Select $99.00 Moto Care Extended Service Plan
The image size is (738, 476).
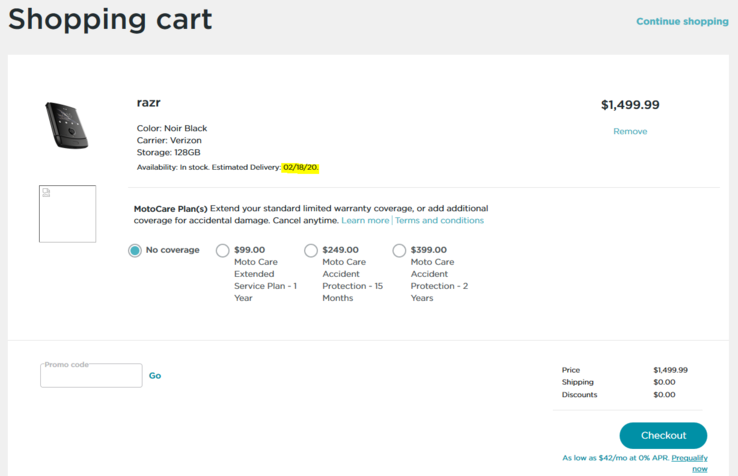(223, 250)
